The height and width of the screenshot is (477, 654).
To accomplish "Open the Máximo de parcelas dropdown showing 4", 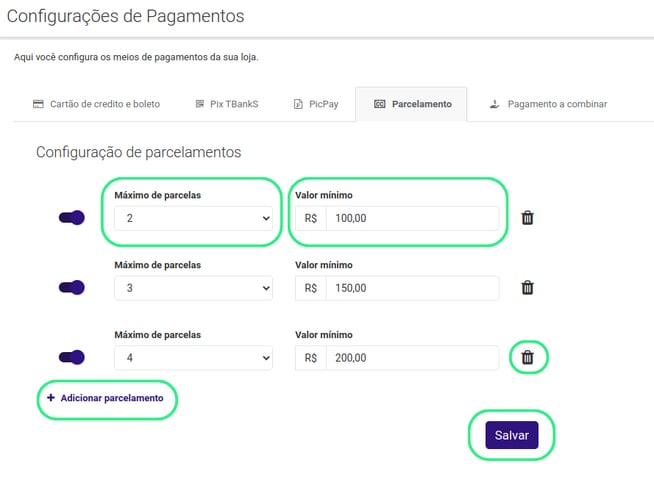I will (193, 358).
